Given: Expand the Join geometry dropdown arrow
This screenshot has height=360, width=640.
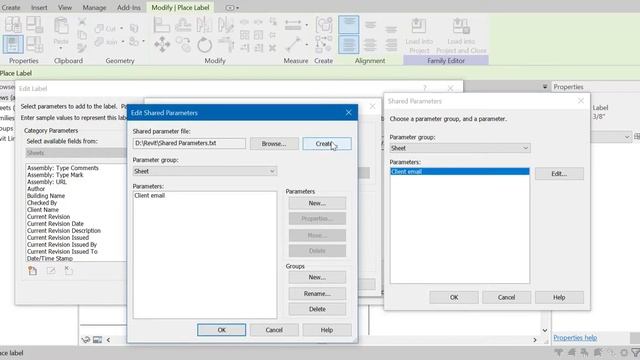Looking at the screenshot, I should tap(122, 42).
